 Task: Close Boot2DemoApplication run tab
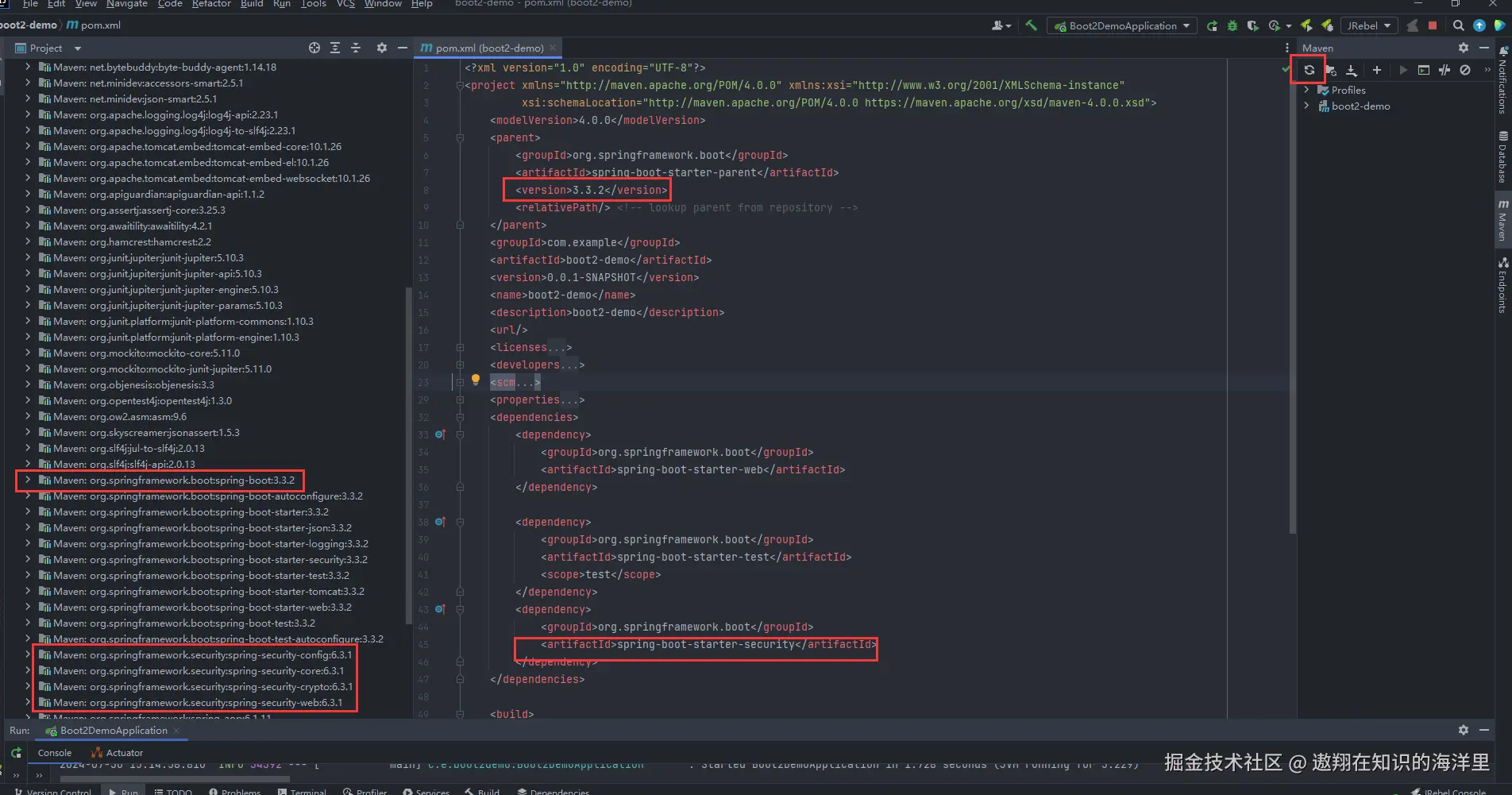coord(176,730)
